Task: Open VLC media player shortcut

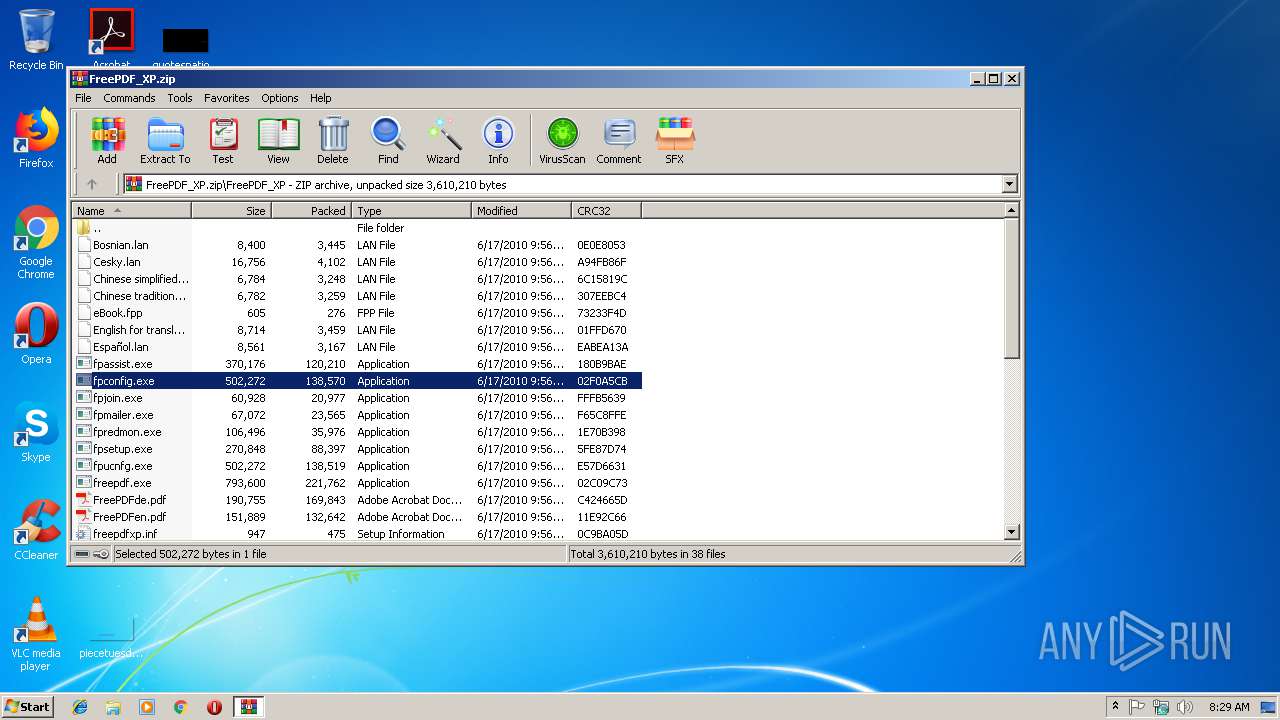Action: (36, 635)
